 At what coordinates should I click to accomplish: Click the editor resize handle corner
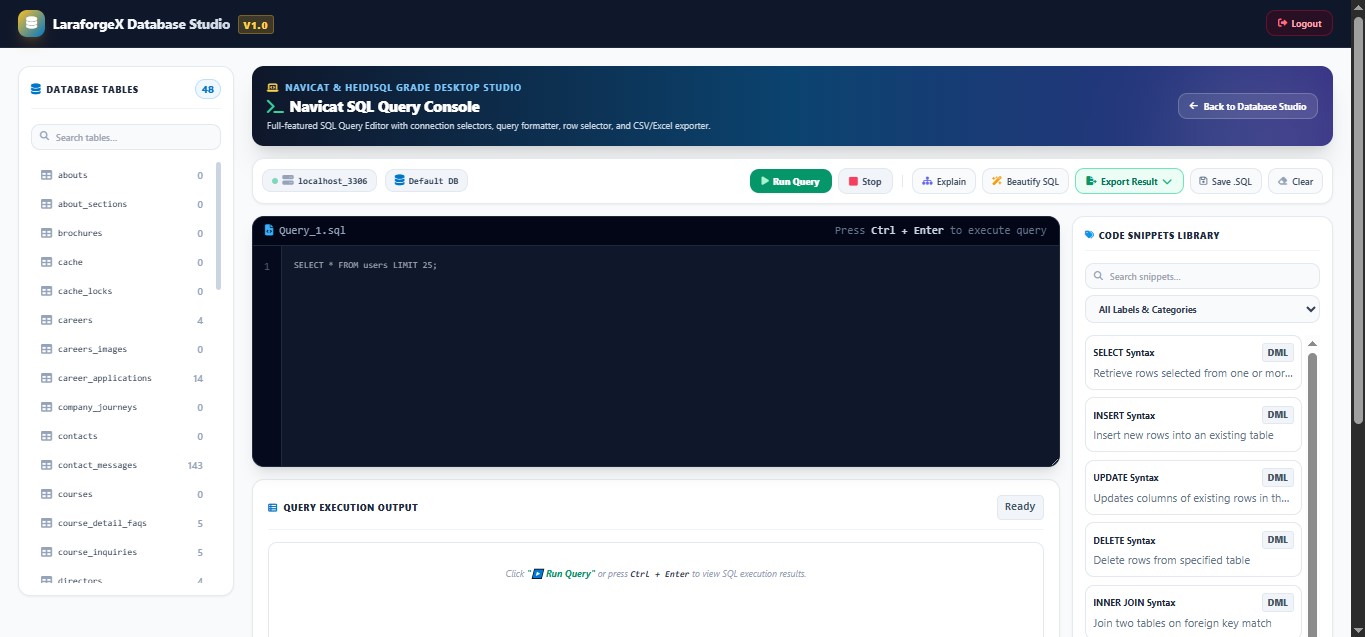[x=1054, y=461]
